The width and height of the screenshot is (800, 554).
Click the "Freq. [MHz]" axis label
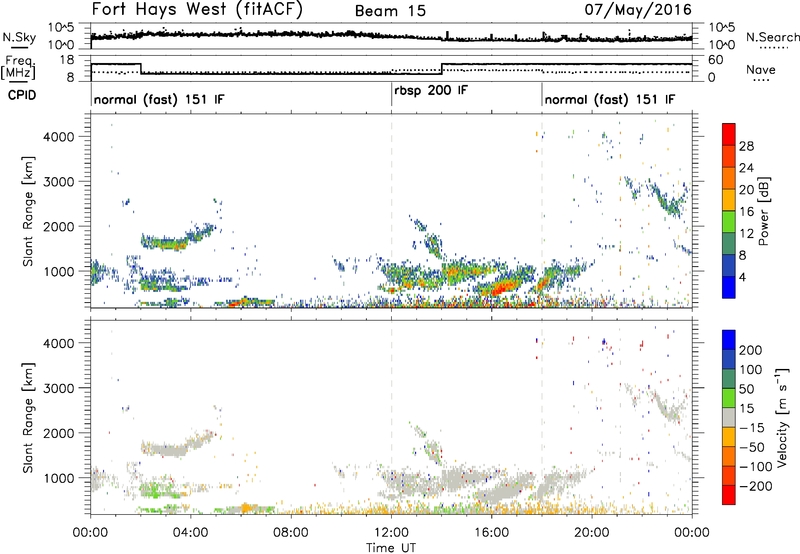point(18,67)
